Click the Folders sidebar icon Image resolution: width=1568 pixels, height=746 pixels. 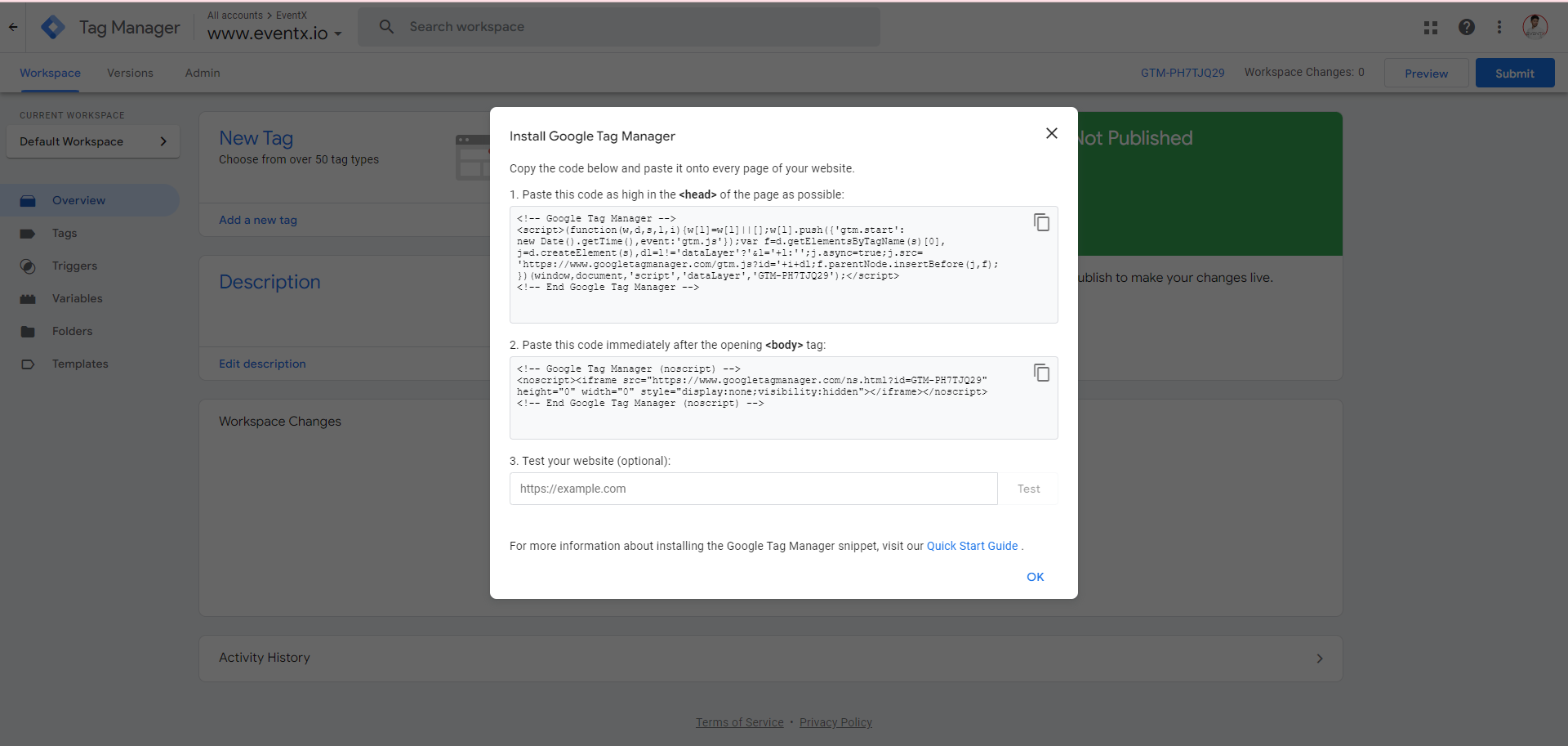[28, 331]
